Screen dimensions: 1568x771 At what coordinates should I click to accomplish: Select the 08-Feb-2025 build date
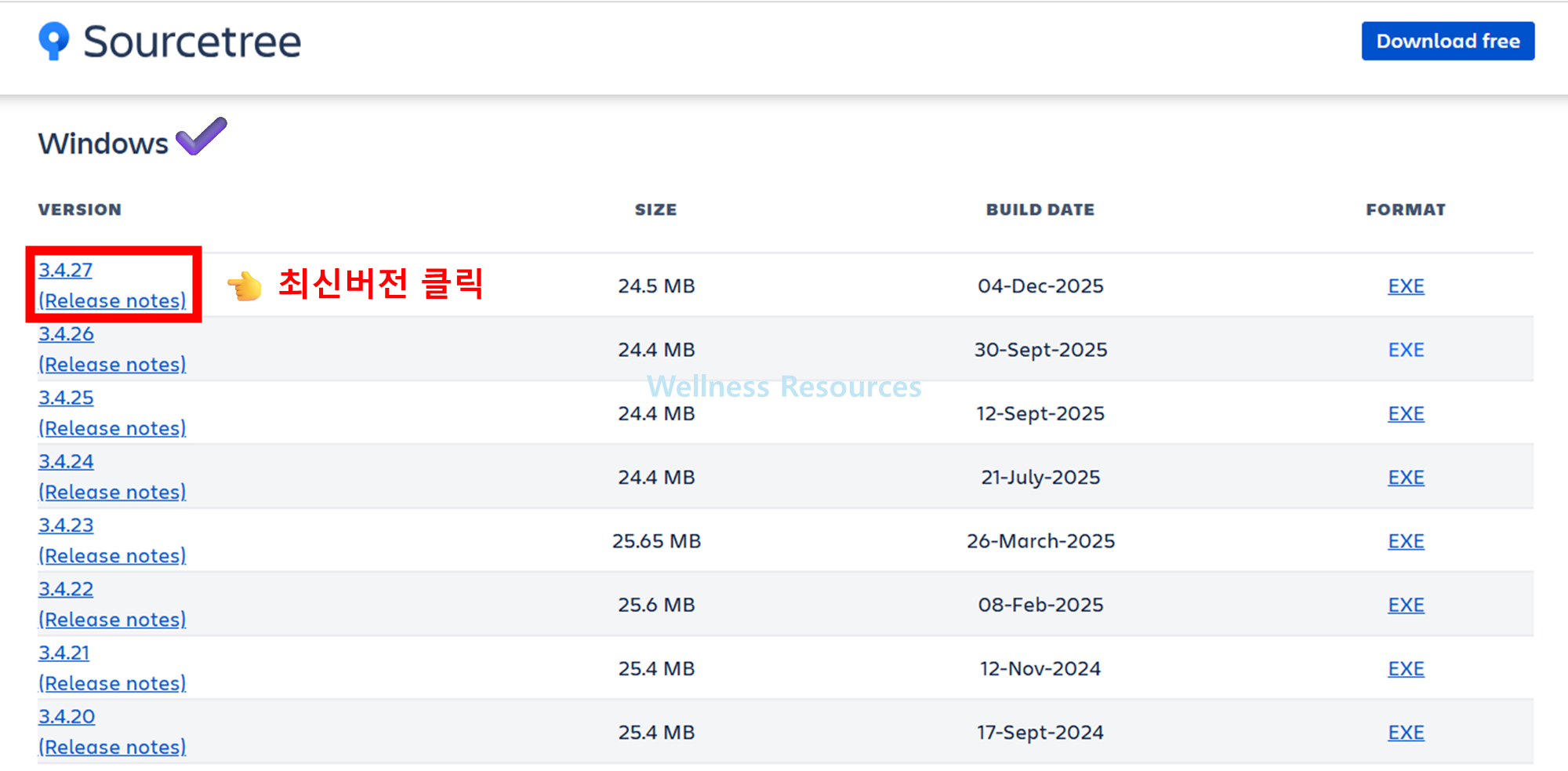coord(1040,605)
